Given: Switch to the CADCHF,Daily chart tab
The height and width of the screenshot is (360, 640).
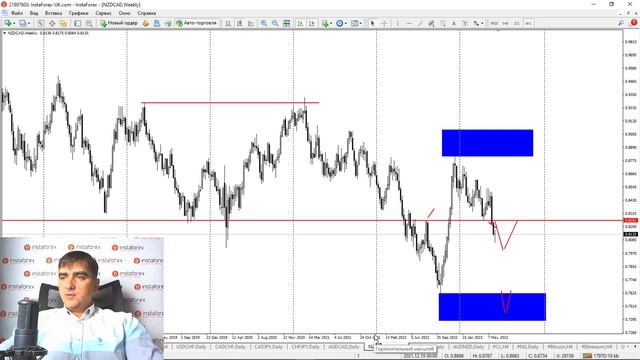Looking at the screenshot, I should pos(230,347).
